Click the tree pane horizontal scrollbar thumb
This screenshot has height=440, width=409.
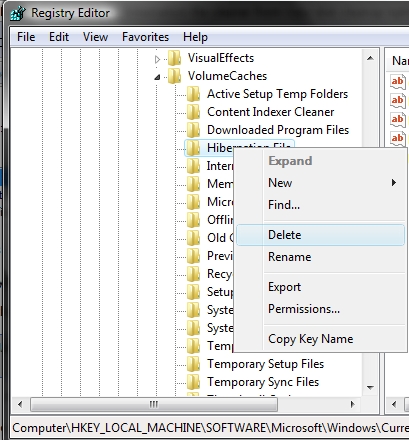[154, 405]
